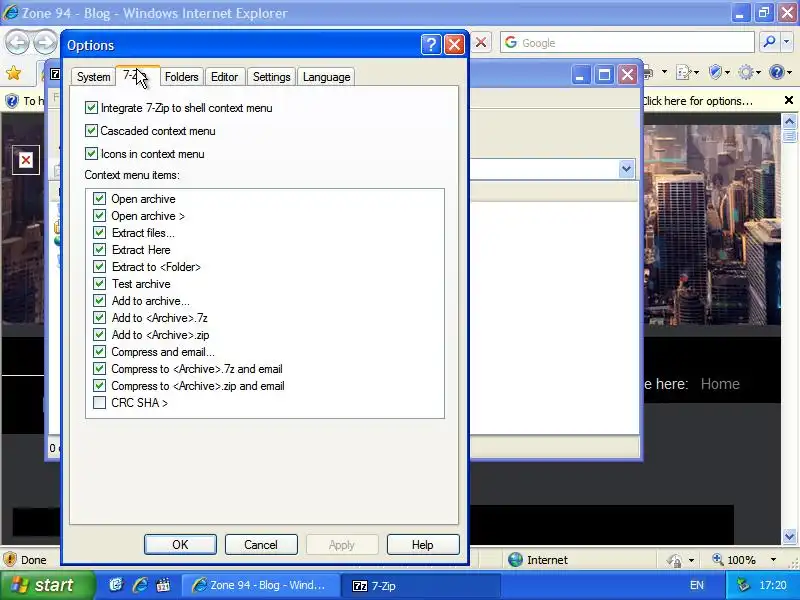
Task: Toggle the 'Open archive >' checkbox
Action: (99, 216)
